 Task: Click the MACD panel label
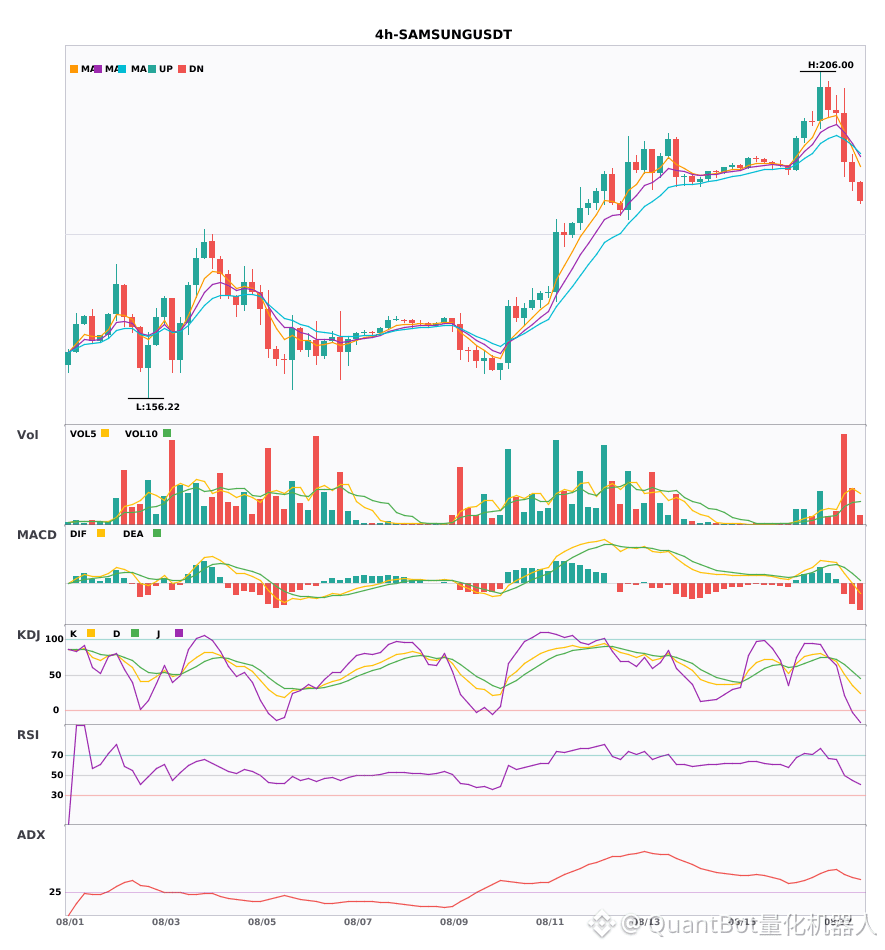tap(36, 535)
